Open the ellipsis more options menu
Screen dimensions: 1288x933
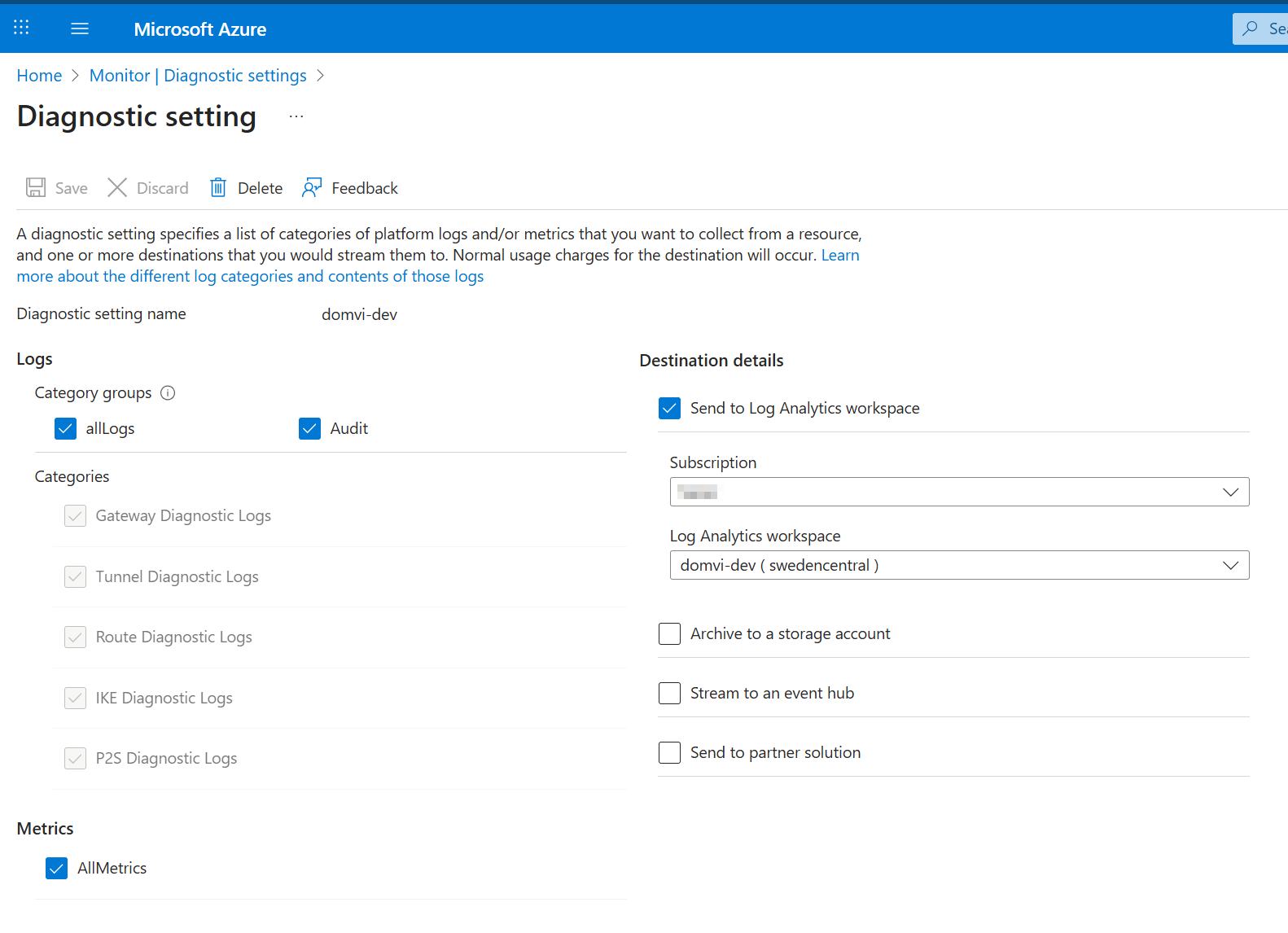click(296, 116)
